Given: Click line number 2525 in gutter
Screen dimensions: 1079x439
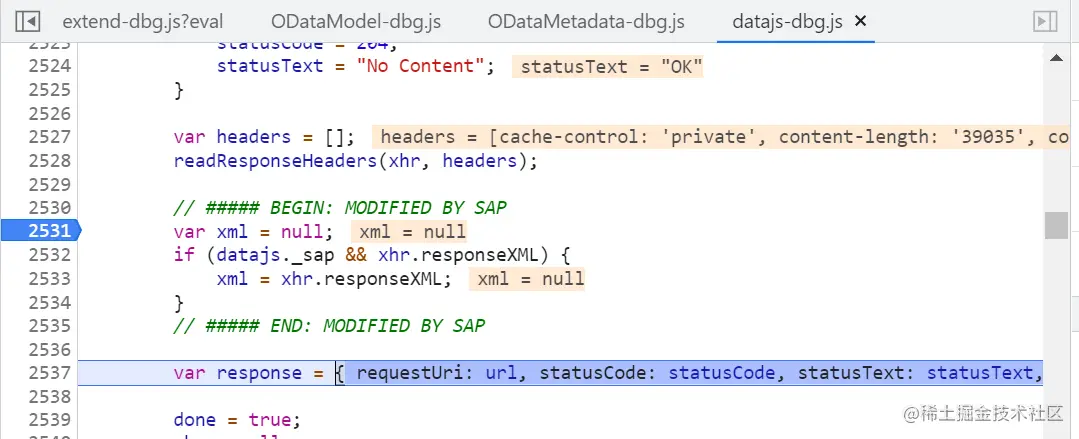Looking at the screenshot, I should tap(50, 90).
